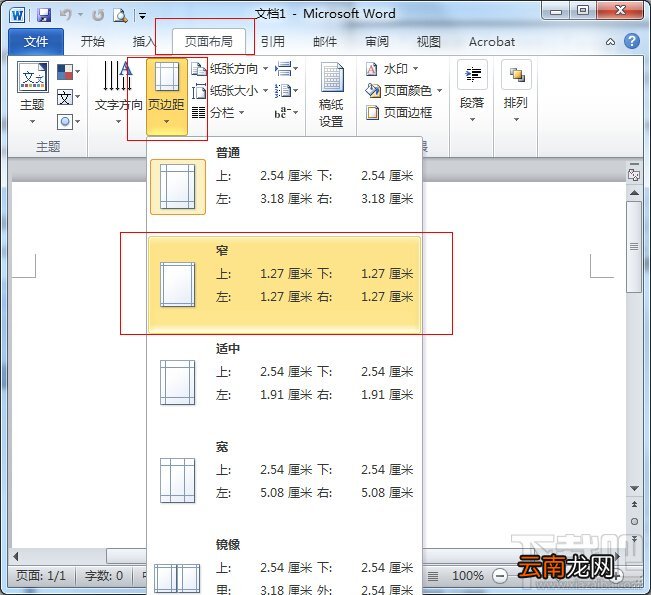651x595 pixels.
Task: Select the 宽 wide margins preset
Action: tap(285, 480)
